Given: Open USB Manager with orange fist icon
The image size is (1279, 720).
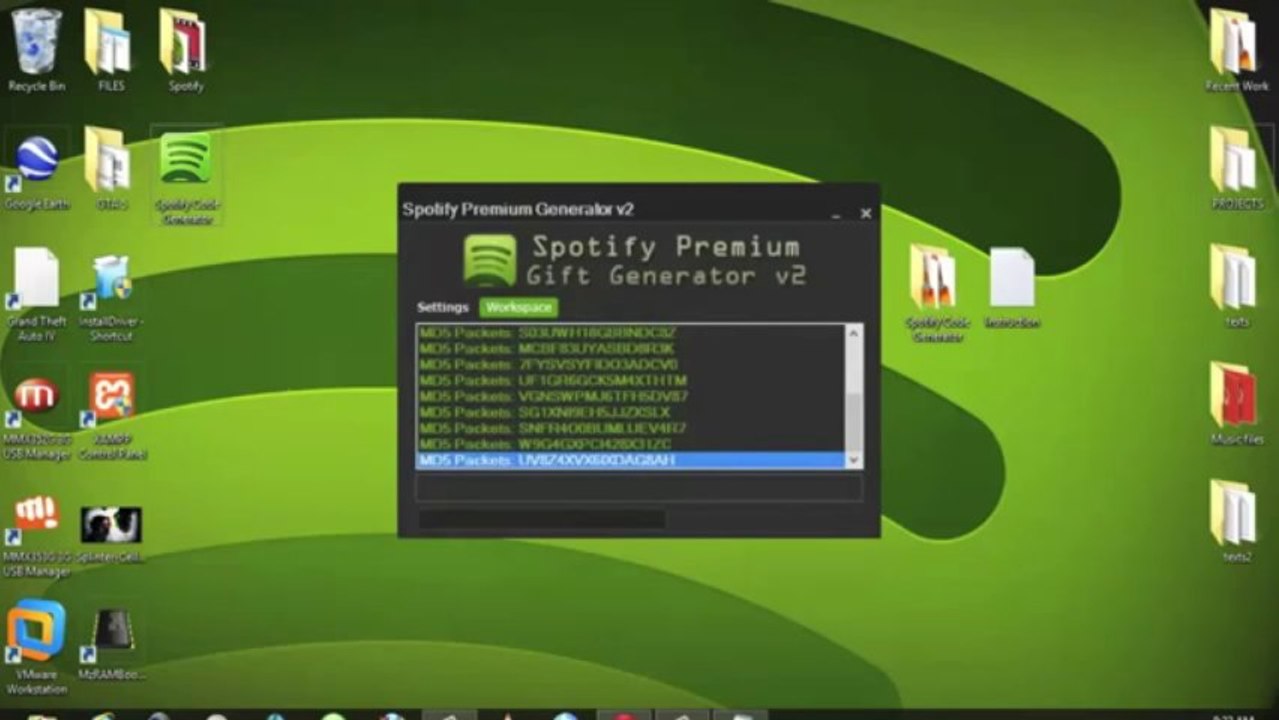Looking at the screenshot, I should (37, 536).
